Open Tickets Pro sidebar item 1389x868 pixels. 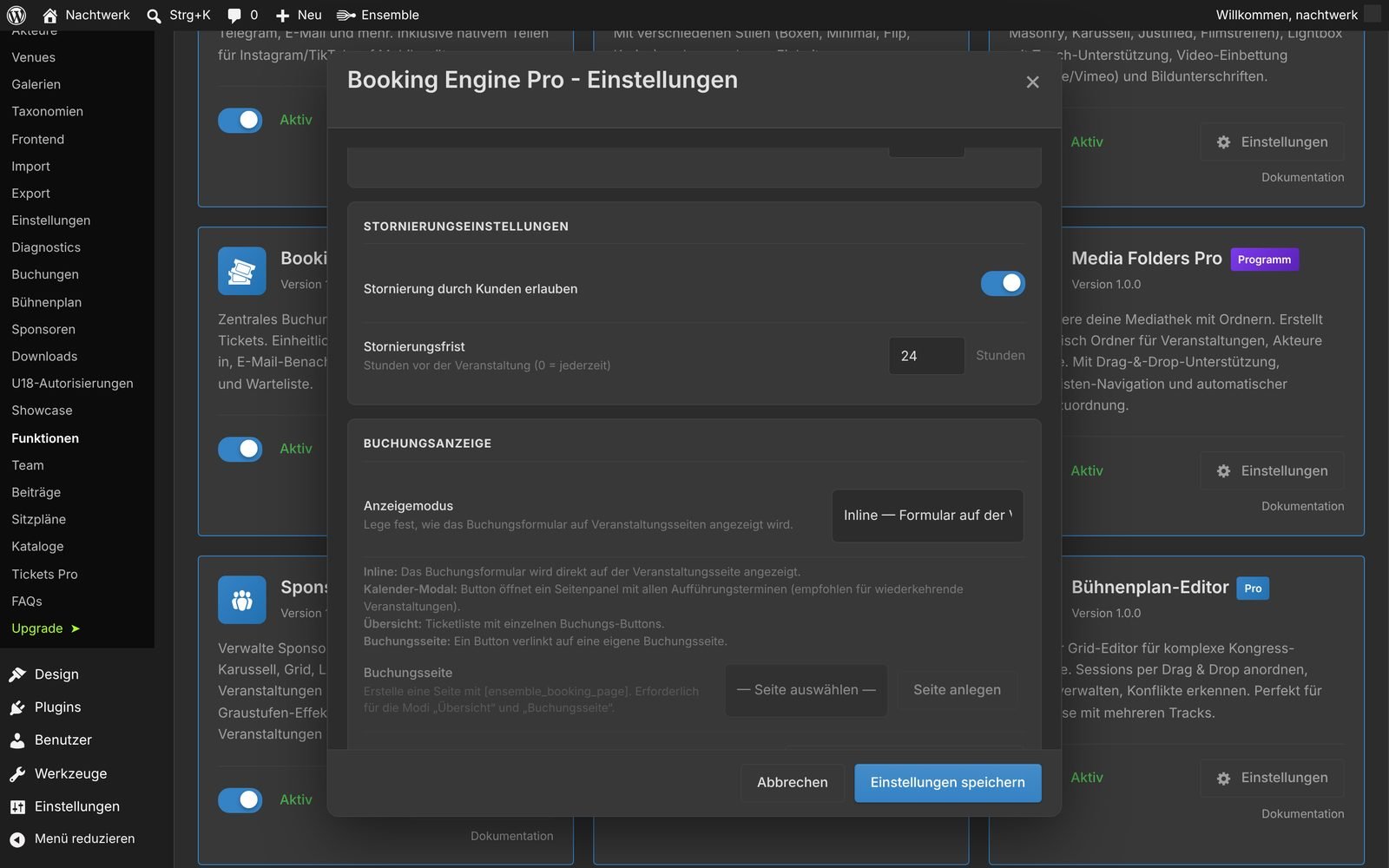tap(44, 575)
